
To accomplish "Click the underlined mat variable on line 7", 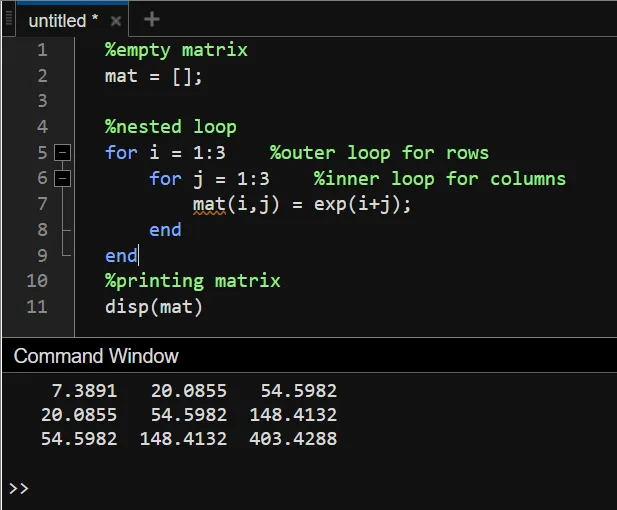I will 209,205.
